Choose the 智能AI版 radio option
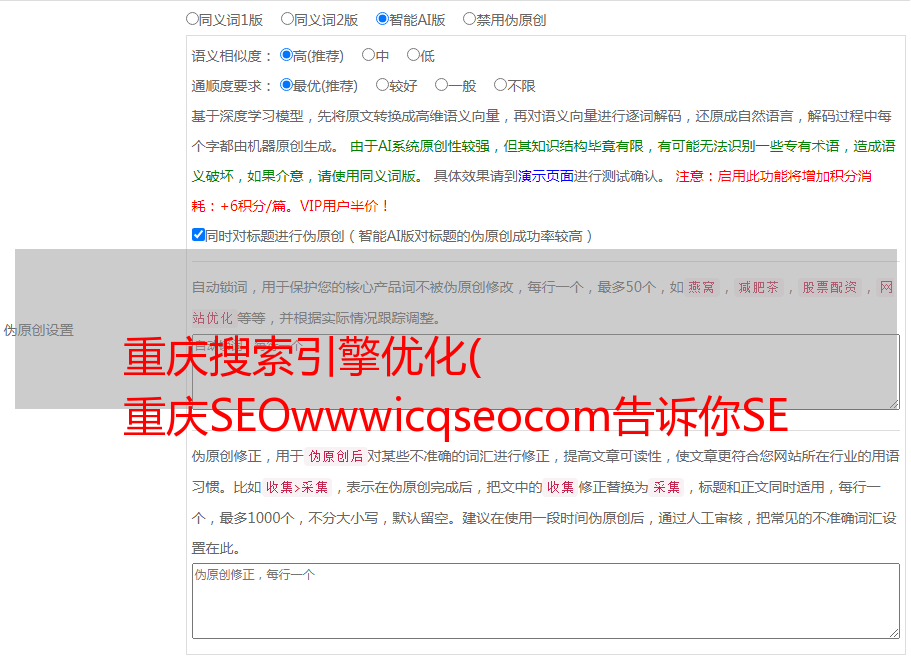This screenshot has height=658, width=911. 382,19
